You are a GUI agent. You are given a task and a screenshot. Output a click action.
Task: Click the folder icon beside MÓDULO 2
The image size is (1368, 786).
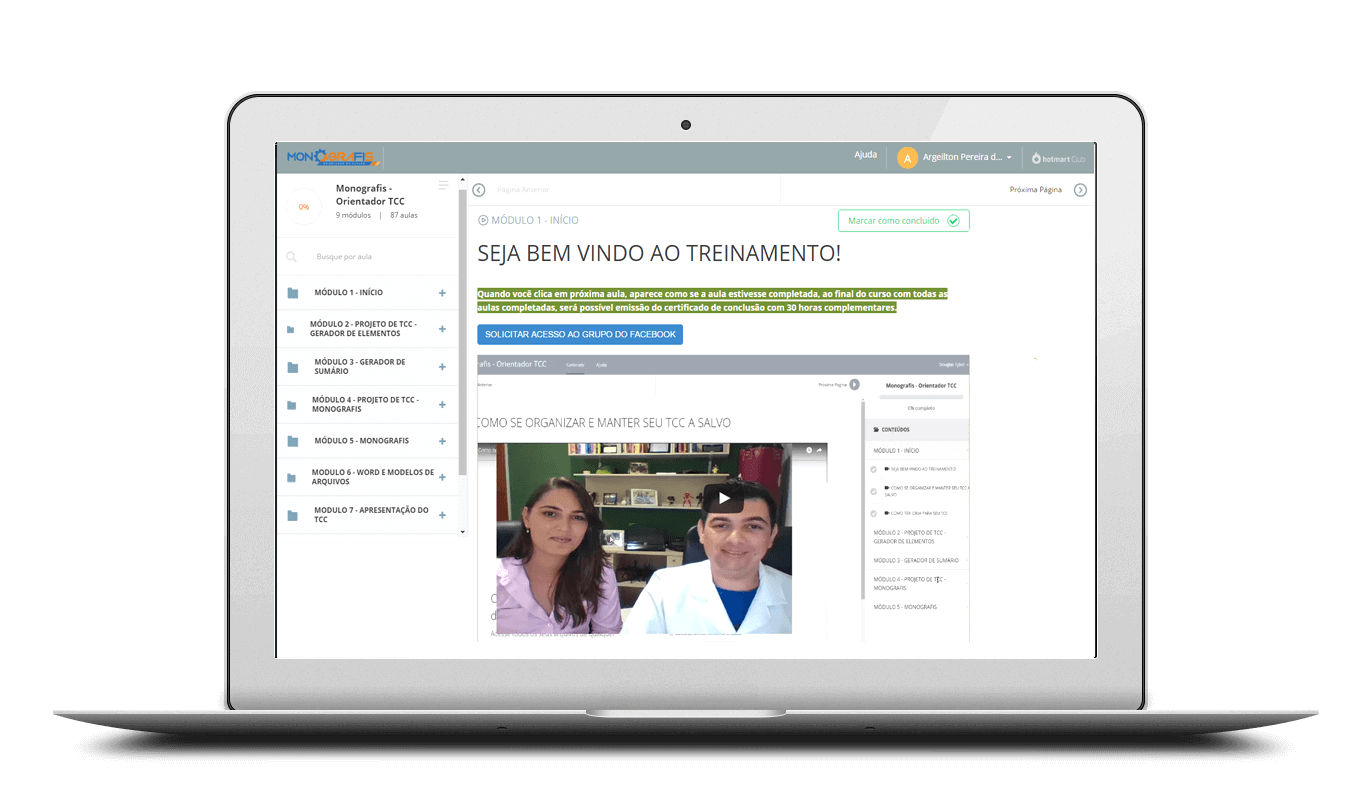tap(290, 329)
